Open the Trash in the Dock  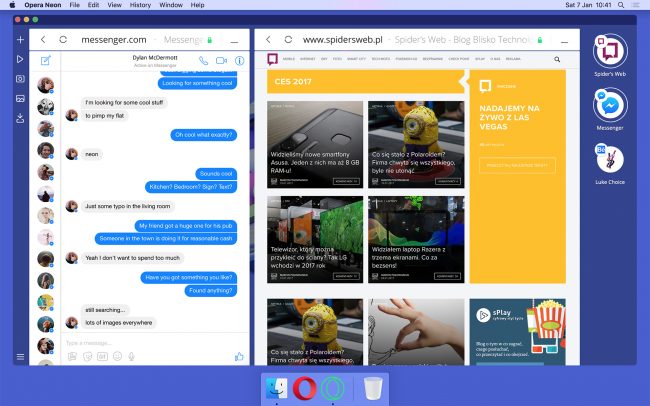pyautogui.click(x=373, y=389)
